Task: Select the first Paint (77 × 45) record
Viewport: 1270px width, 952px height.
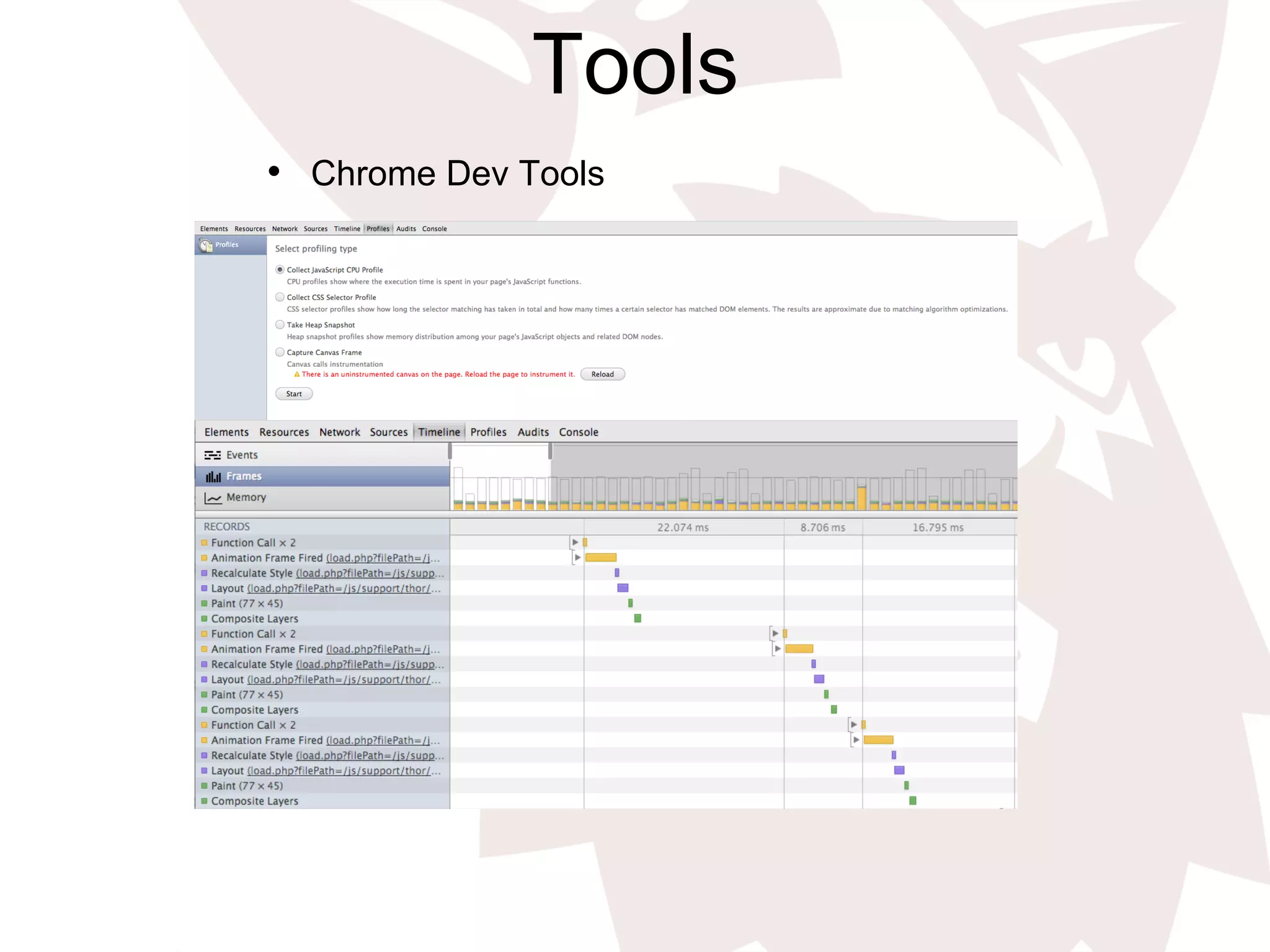Action: [x=322, y=604]
